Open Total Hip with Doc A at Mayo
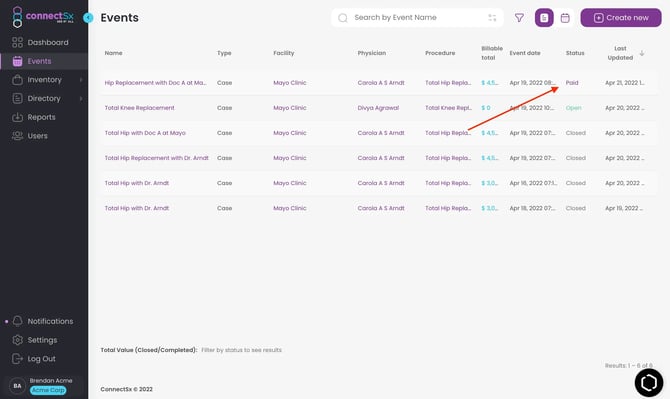The image size is (670, 399). click(x=145, y=133)
